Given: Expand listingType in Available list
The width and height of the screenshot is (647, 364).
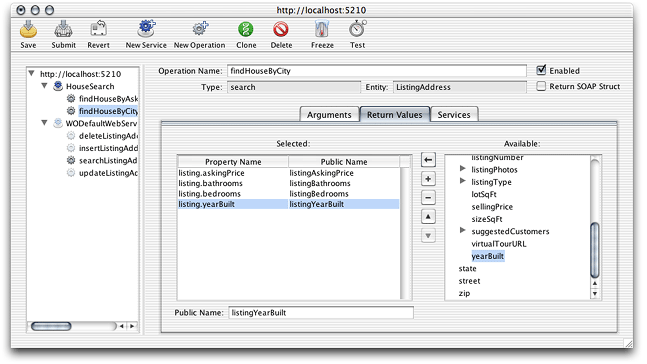Looking at the screenshot, I should [463, 181].
